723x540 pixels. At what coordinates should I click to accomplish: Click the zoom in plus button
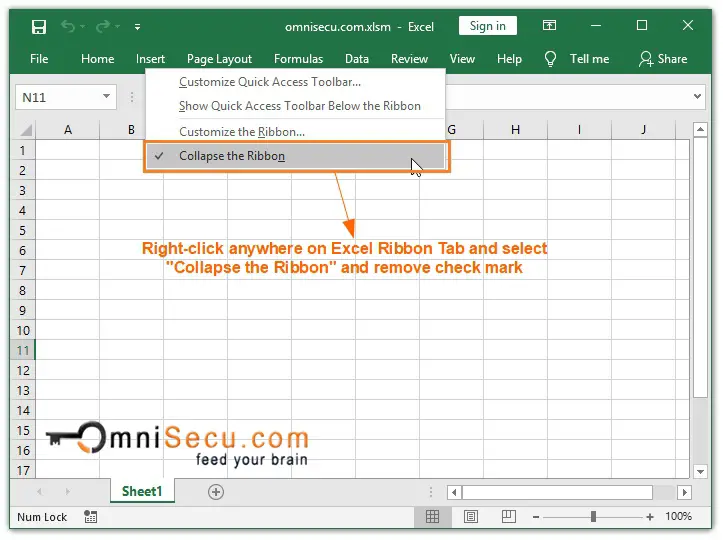coord(650,517)
